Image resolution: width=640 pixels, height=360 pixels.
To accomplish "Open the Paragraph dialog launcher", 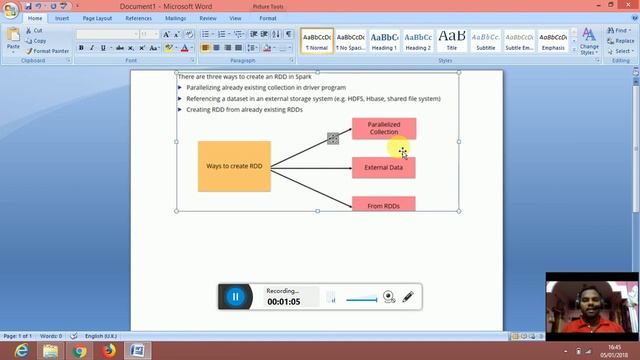I will [291, 60].
